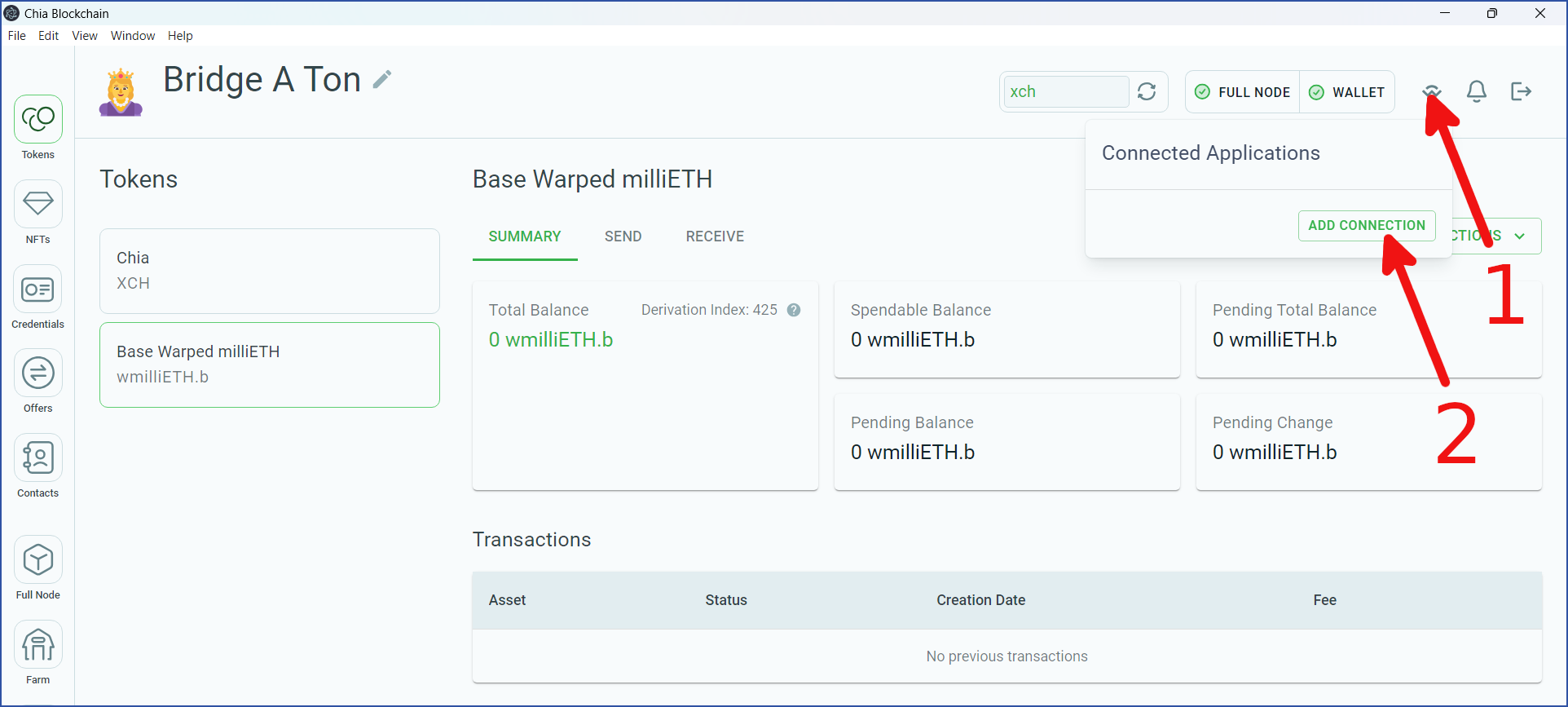Click the Derivation Index help icon
This screenshot has height=707, width=1568.
[794, 310]
